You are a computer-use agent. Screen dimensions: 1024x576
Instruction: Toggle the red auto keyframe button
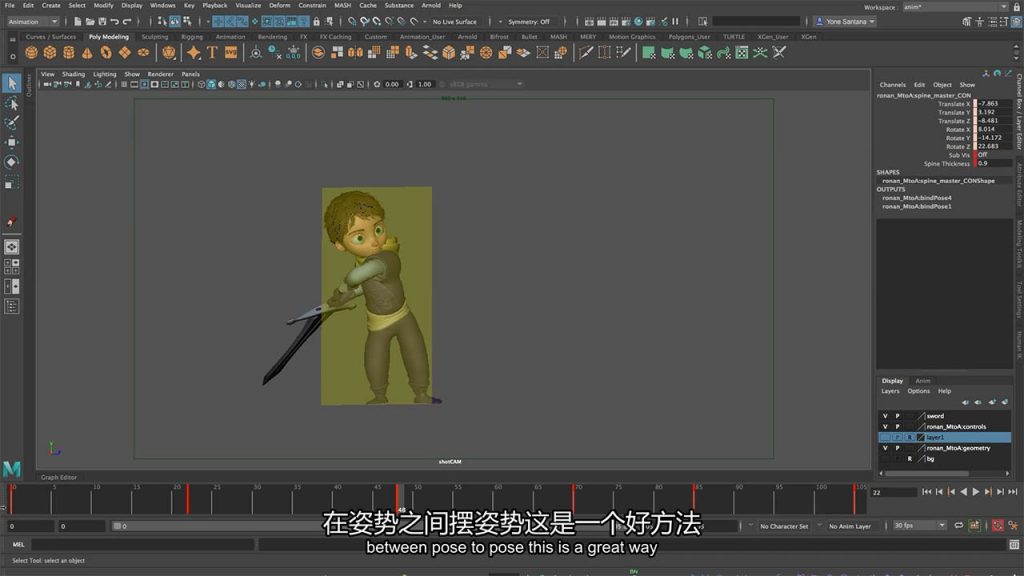click(x=998, y=526)
